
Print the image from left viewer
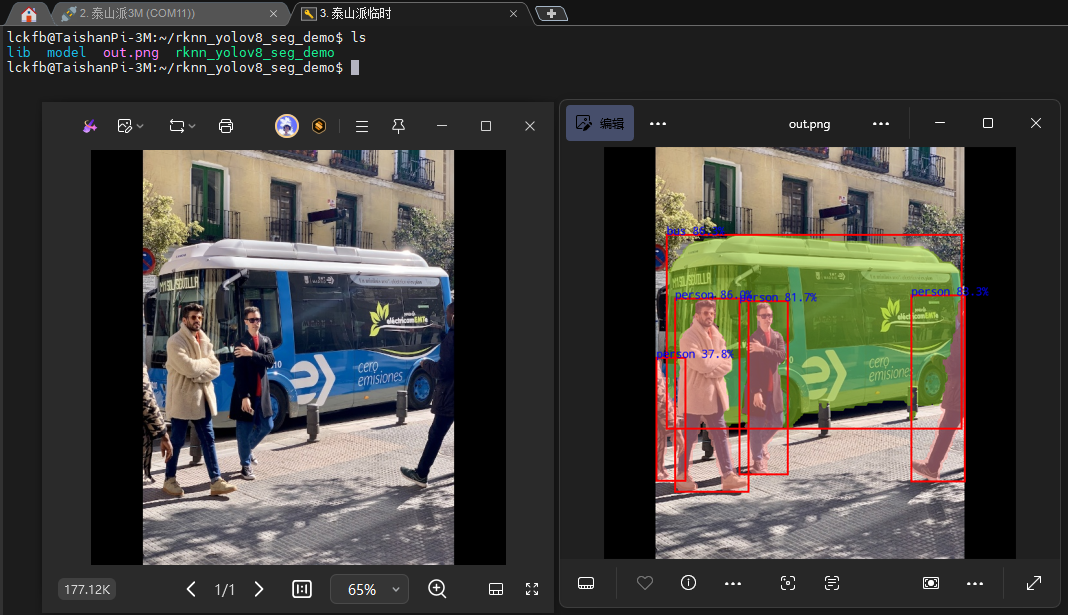pyautogui.click(x=226, y=126)
